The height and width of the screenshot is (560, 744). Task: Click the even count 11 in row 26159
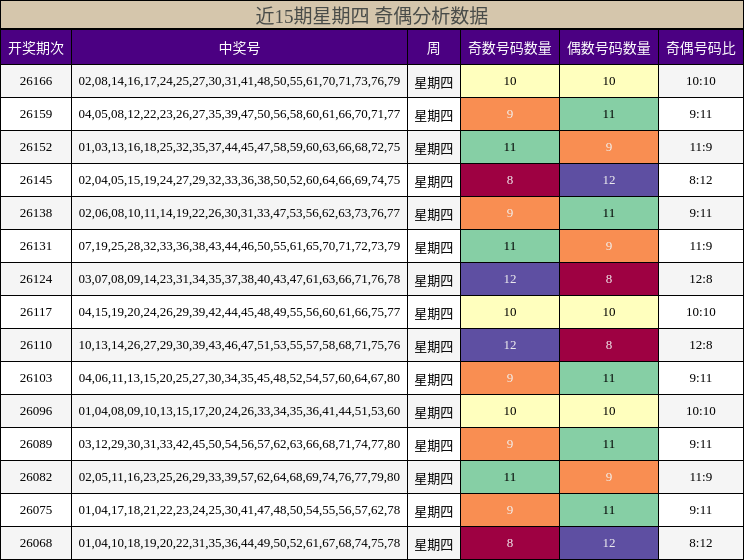click(x=609, y=114)
